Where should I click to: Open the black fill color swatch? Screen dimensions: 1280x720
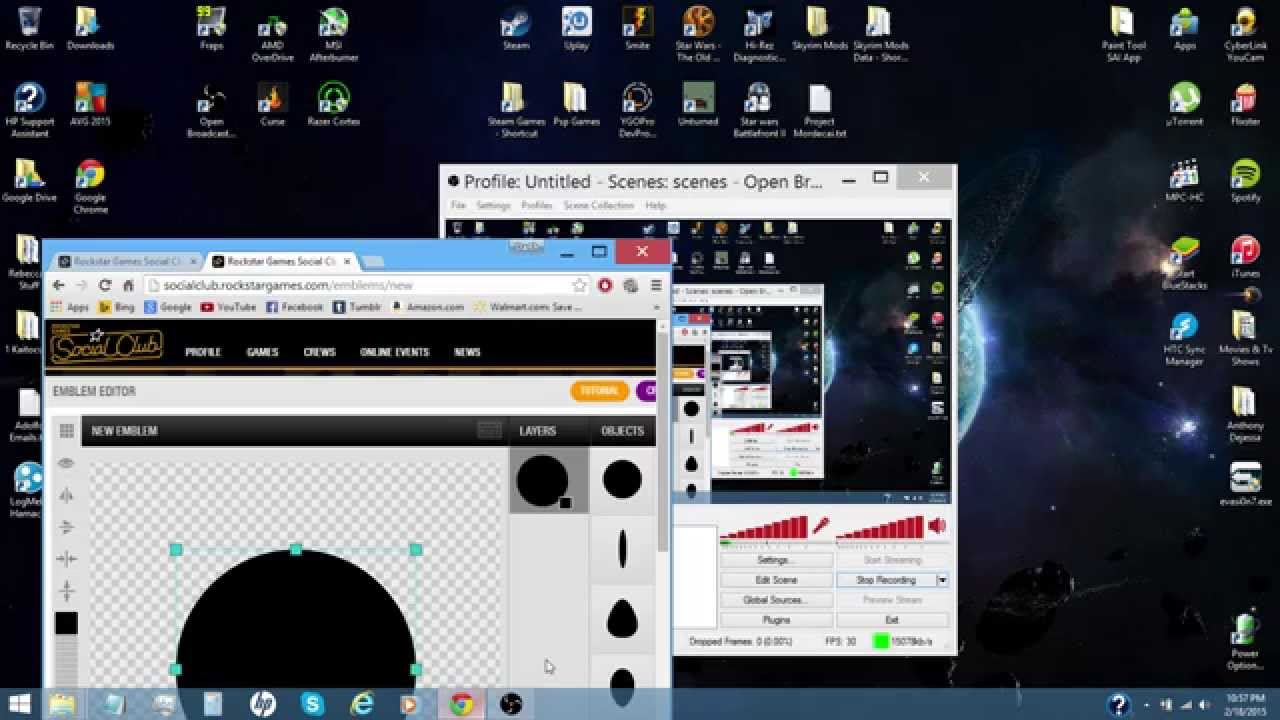(x=66, y=623)
